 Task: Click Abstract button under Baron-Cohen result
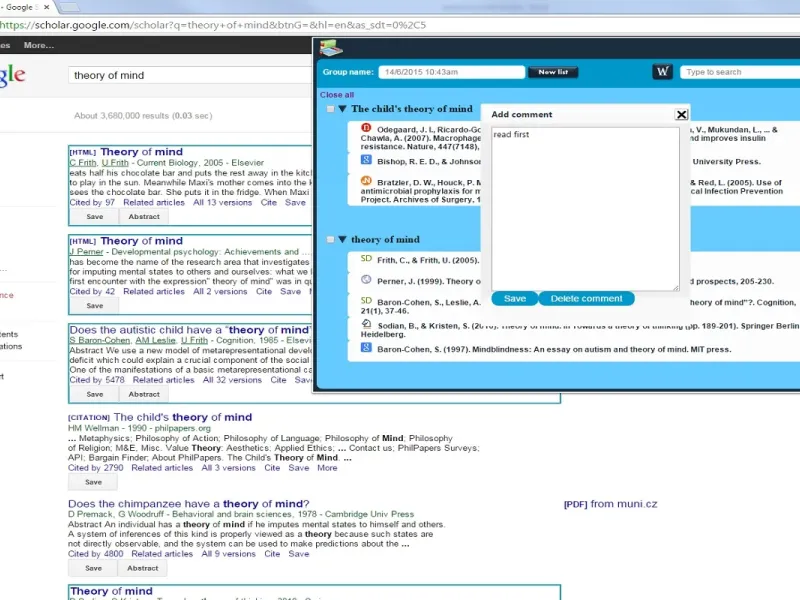[144, 394]
